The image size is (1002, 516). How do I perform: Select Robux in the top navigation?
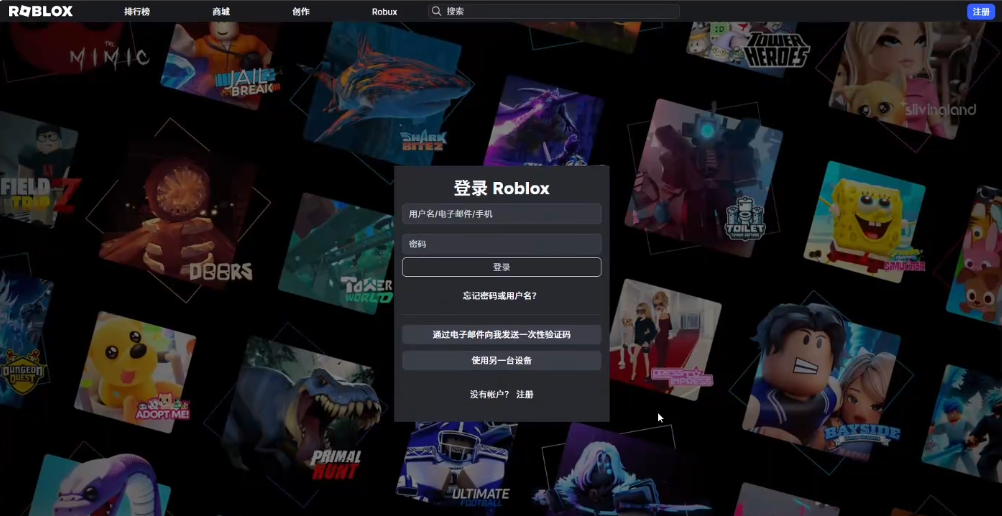coord(384,12)
